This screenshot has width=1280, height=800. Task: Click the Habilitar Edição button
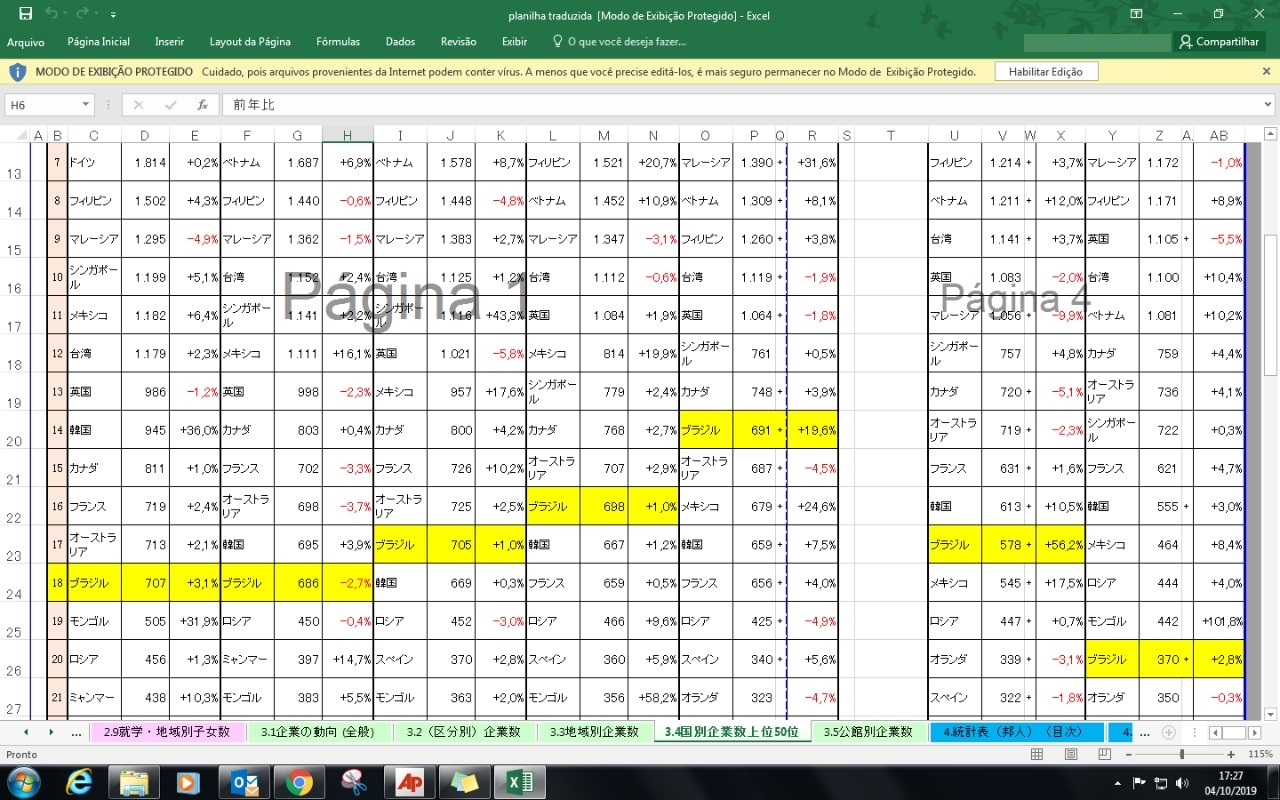tap(1046, 72)
